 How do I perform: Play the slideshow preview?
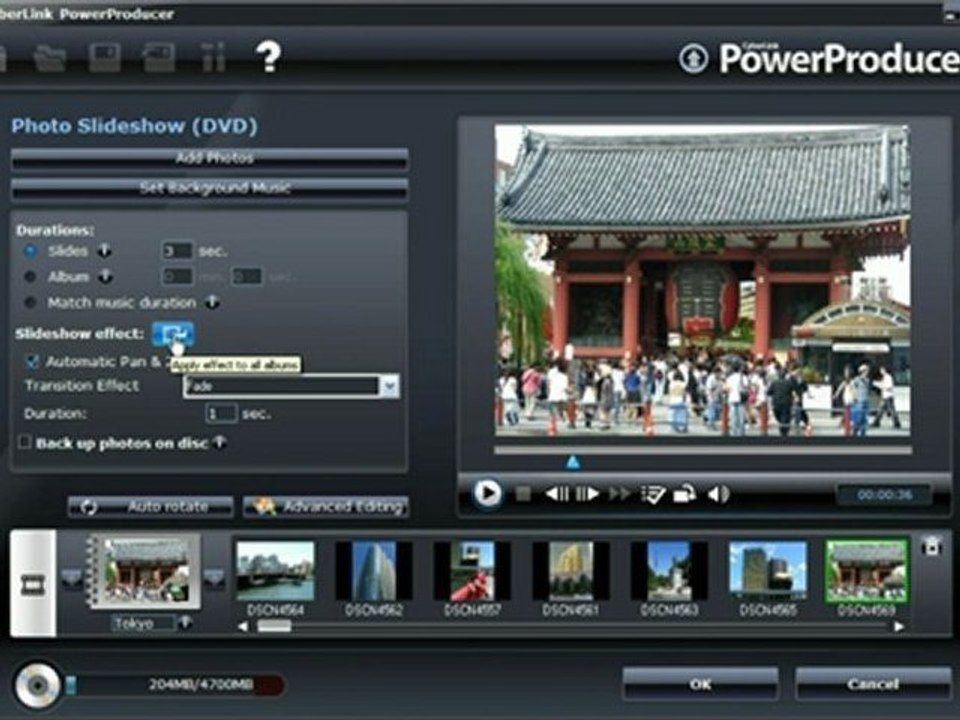[487, 493]
